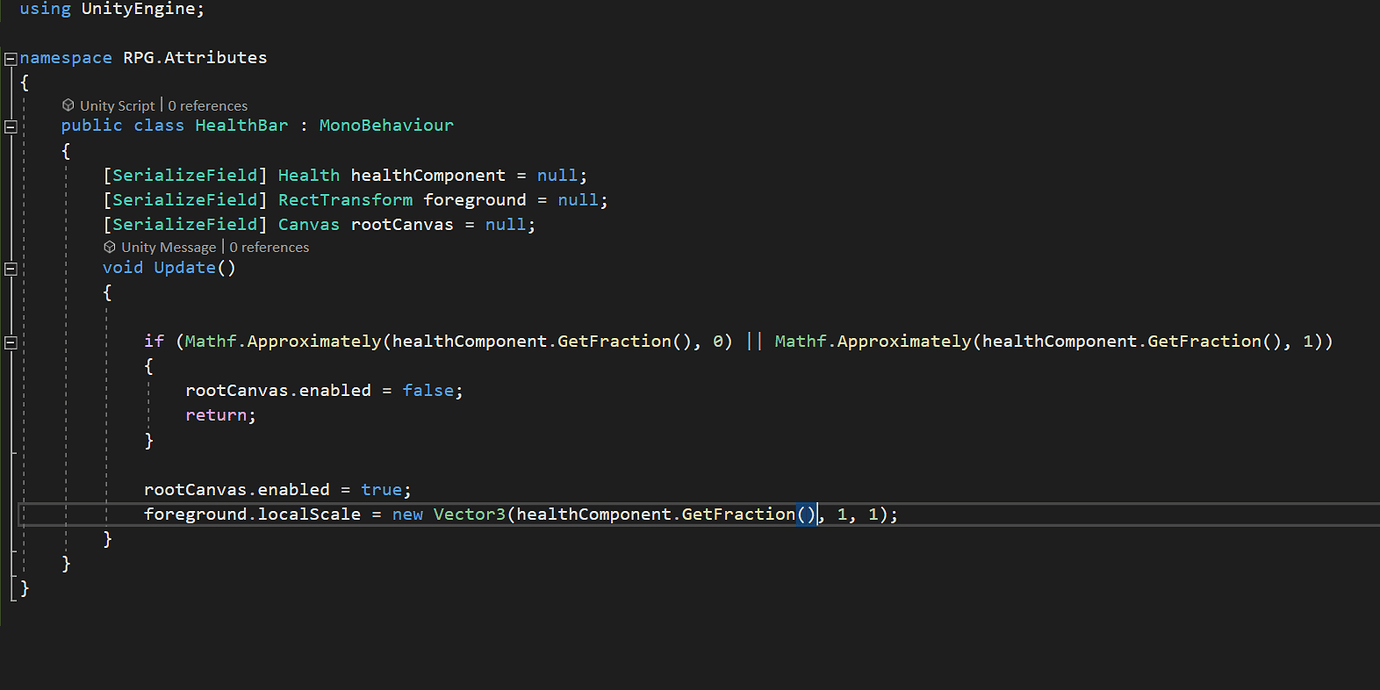Open "0 references" CodeLens for Update
This screenshot has width=1380, height=690.
pos(269,246)
